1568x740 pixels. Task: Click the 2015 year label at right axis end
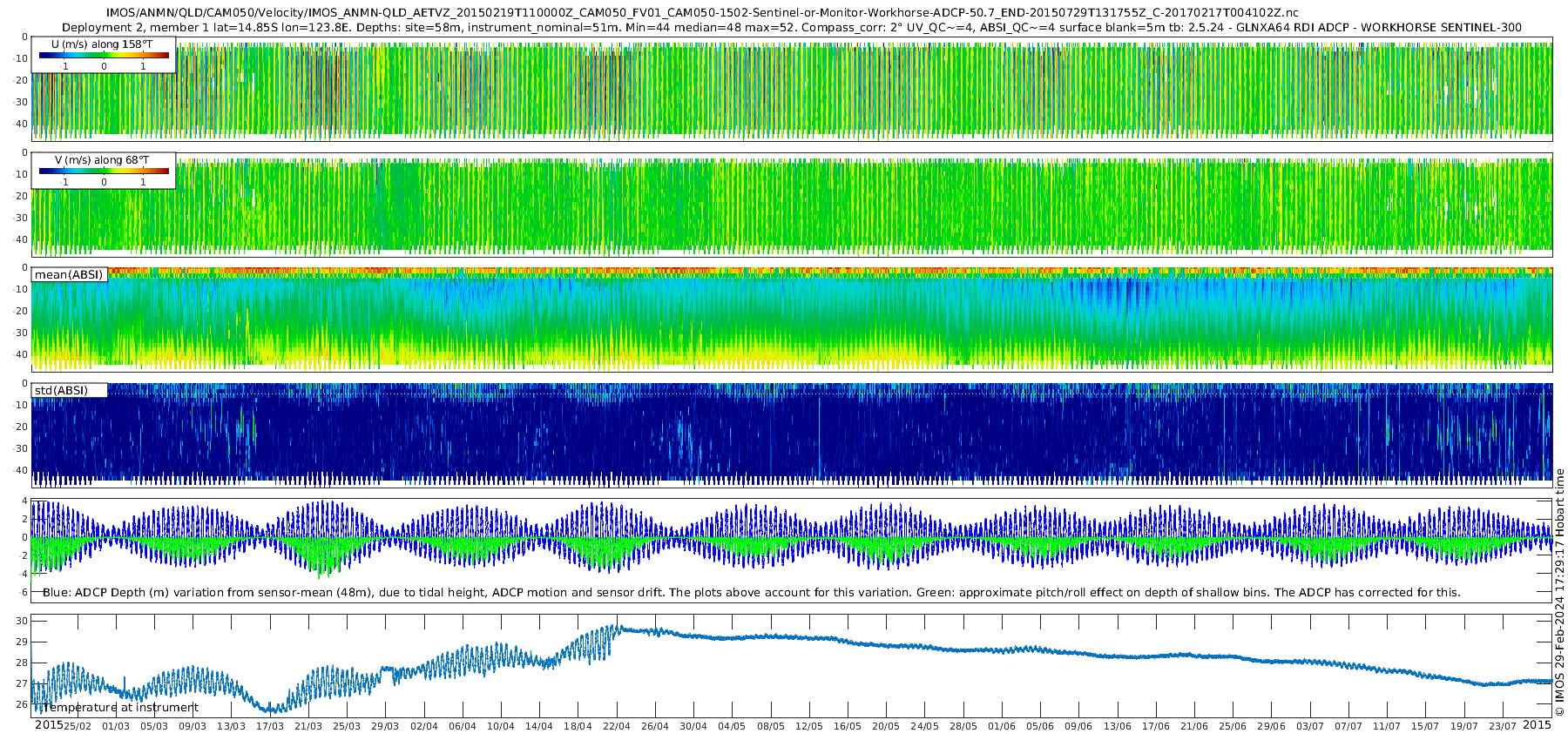tap(1537, 725)
